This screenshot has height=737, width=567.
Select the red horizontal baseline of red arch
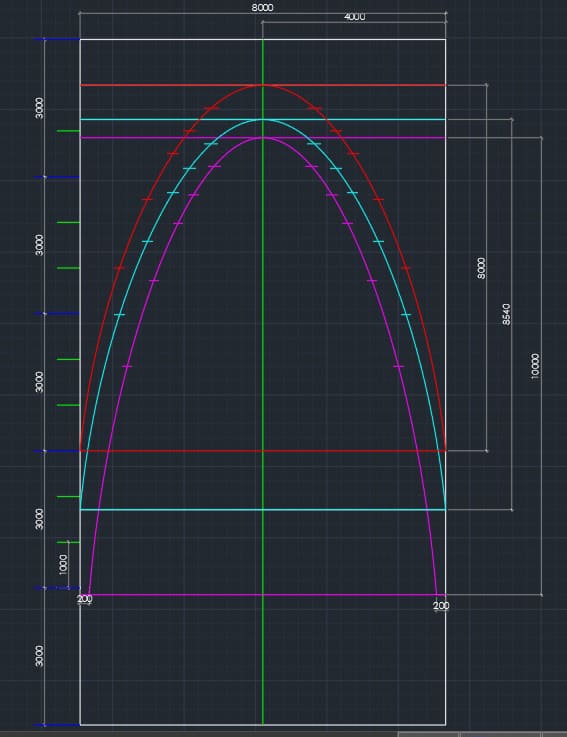point(263,451)
